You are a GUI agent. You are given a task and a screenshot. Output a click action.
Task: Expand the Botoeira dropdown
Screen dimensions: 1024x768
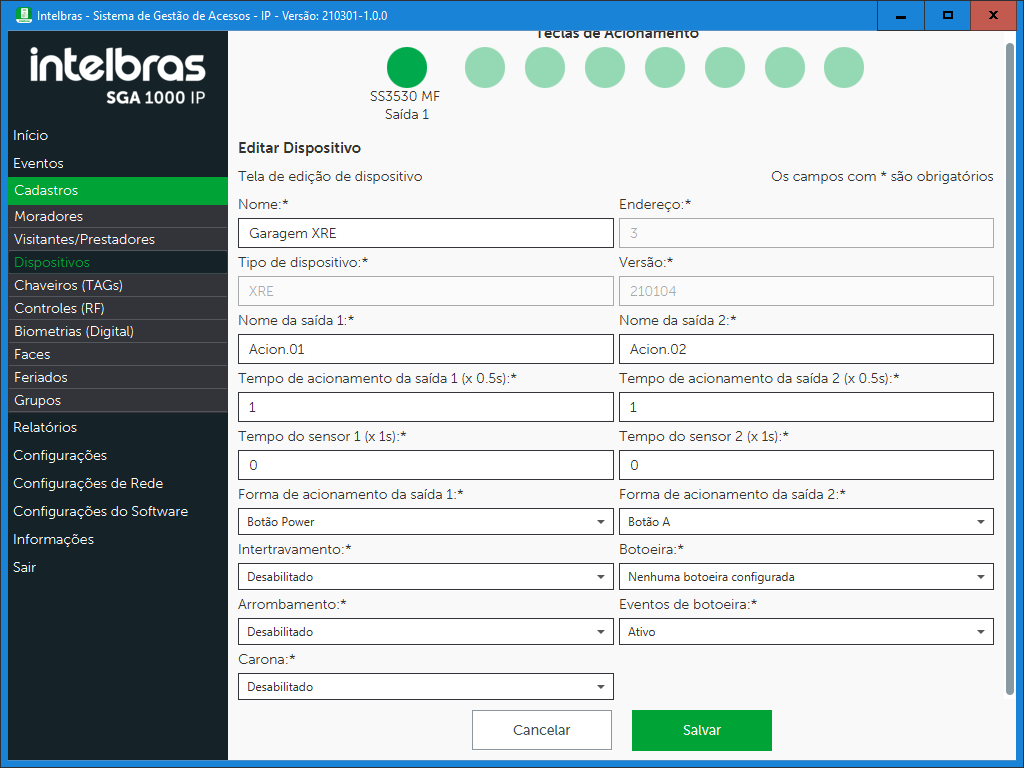point(805,577)
